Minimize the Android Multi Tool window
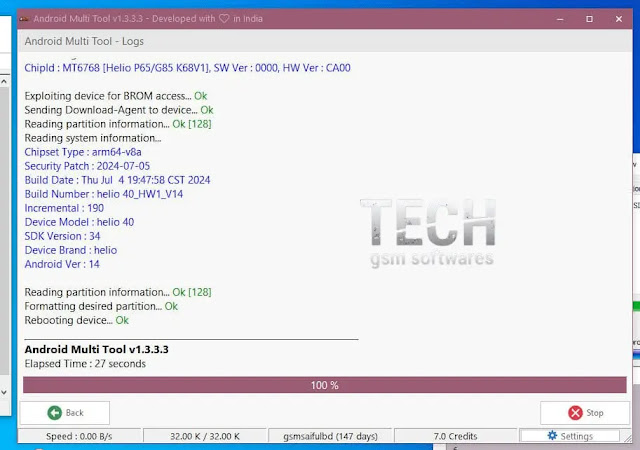640x450 pixels. click(x=560, y=19)
